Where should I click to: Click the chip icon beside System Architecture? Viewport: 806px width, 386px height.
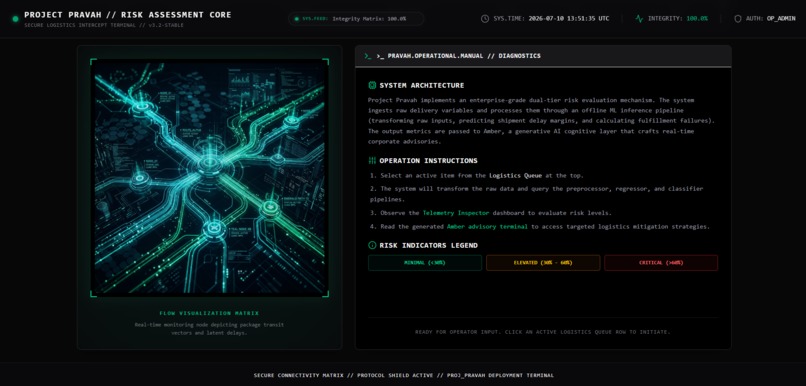coord(372,85)
